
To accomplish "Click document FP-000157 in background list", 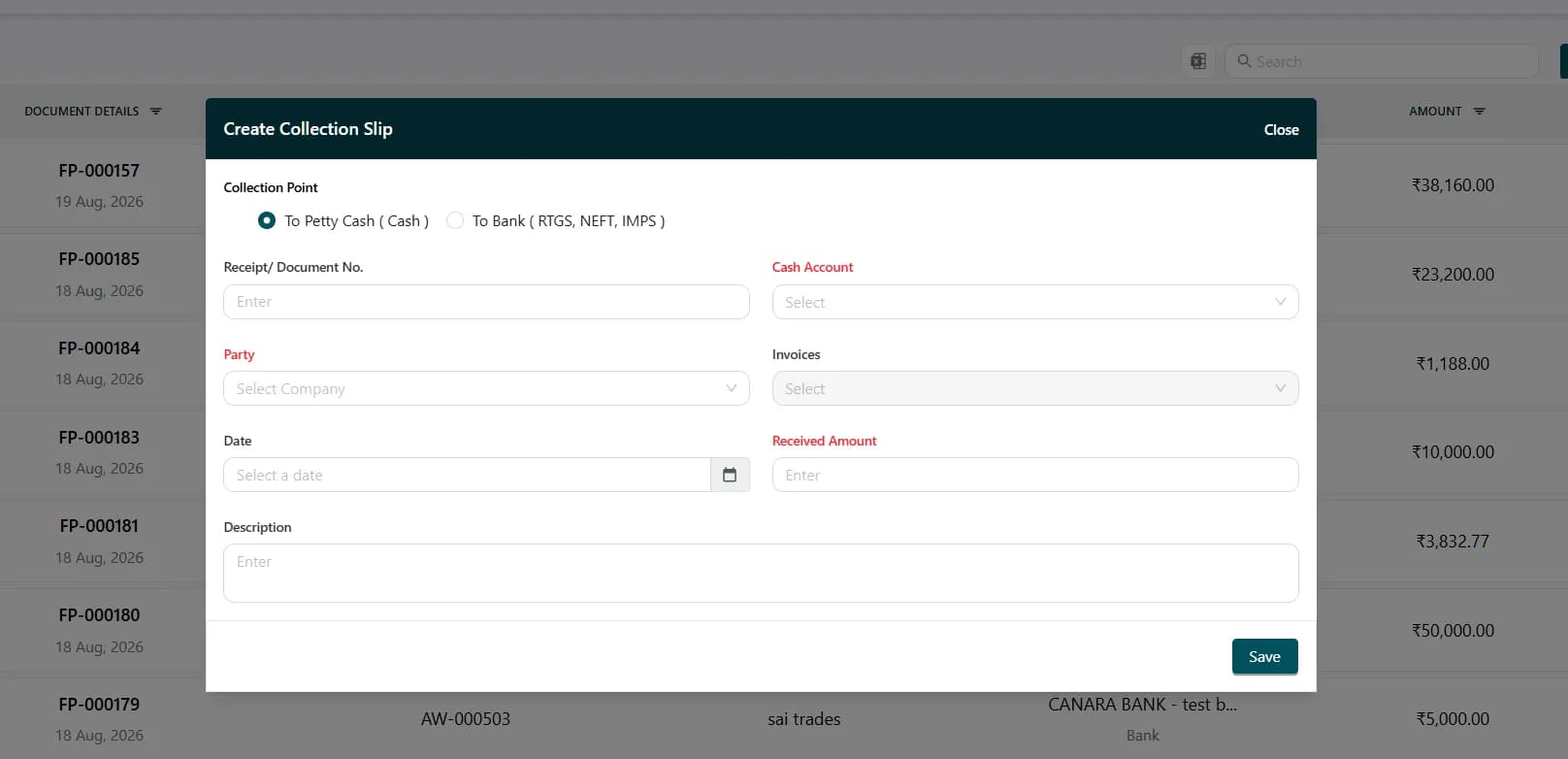I will (99, 171).
